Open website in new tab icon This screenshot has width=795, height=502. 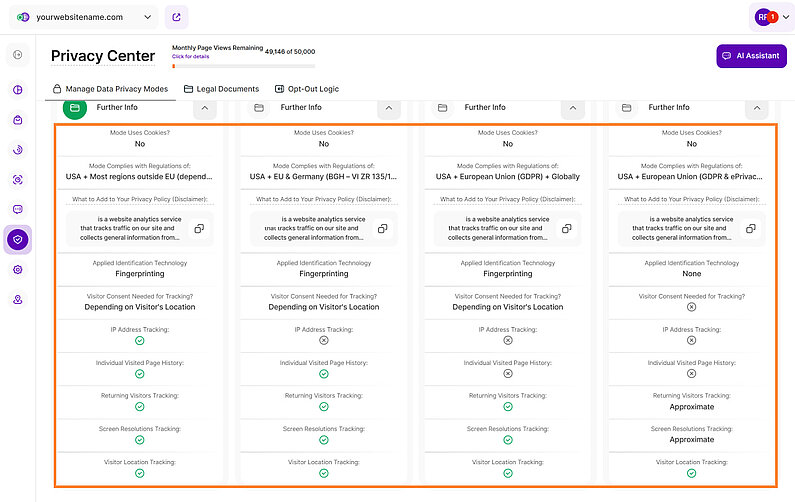pos(176,17)
